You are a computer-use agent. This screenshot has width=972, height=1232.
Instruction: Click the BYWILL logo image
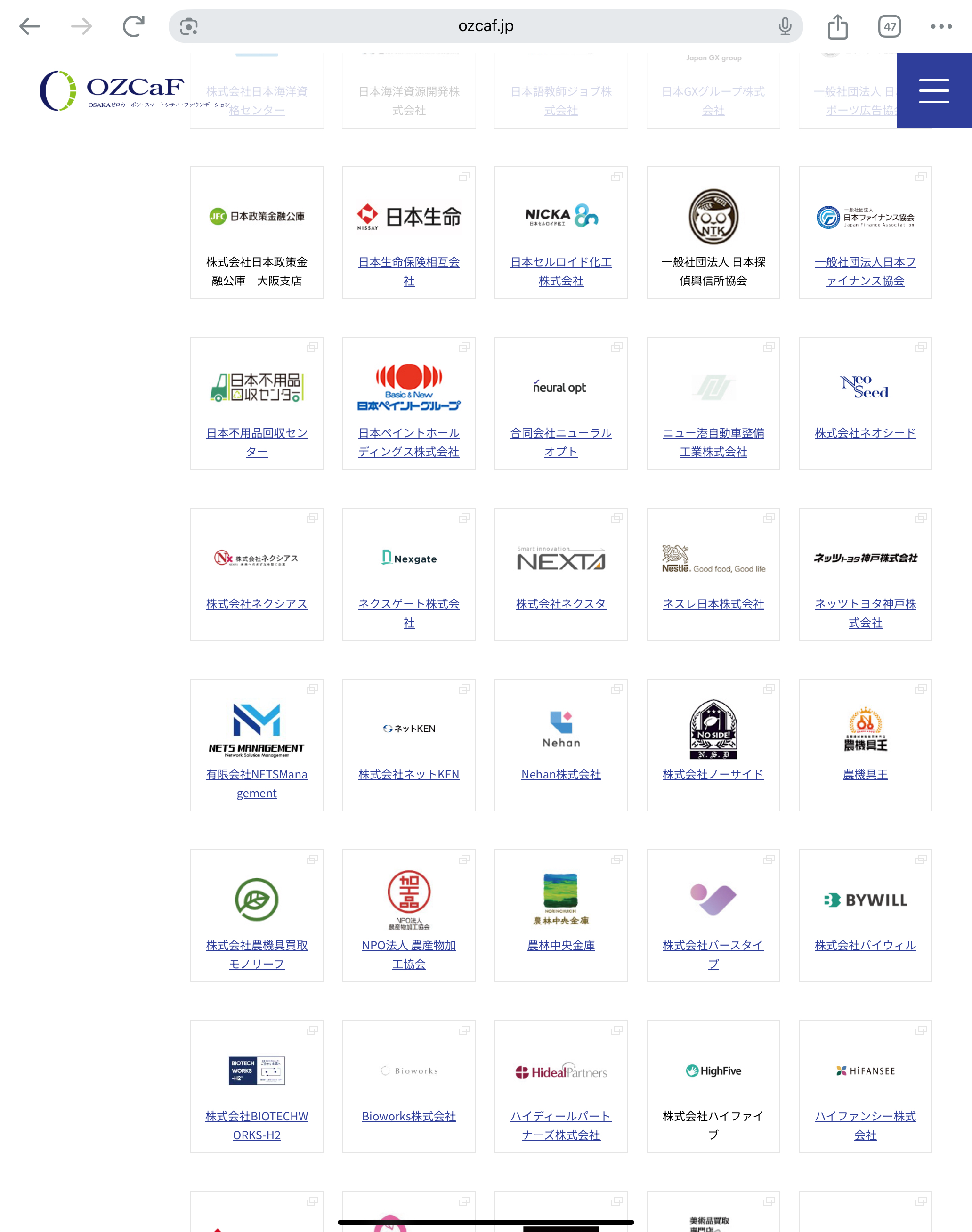[x=865, y=900]
